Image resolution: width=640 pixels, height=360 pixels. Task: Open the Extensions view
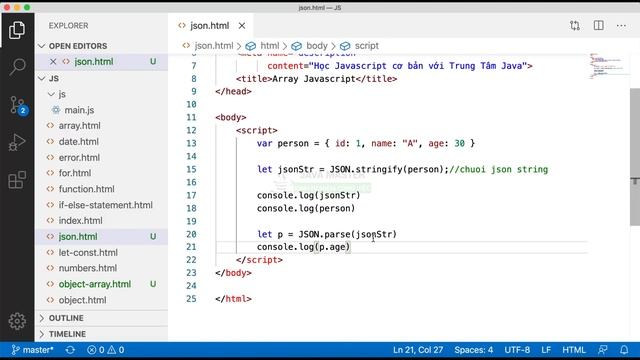(17, 180)
